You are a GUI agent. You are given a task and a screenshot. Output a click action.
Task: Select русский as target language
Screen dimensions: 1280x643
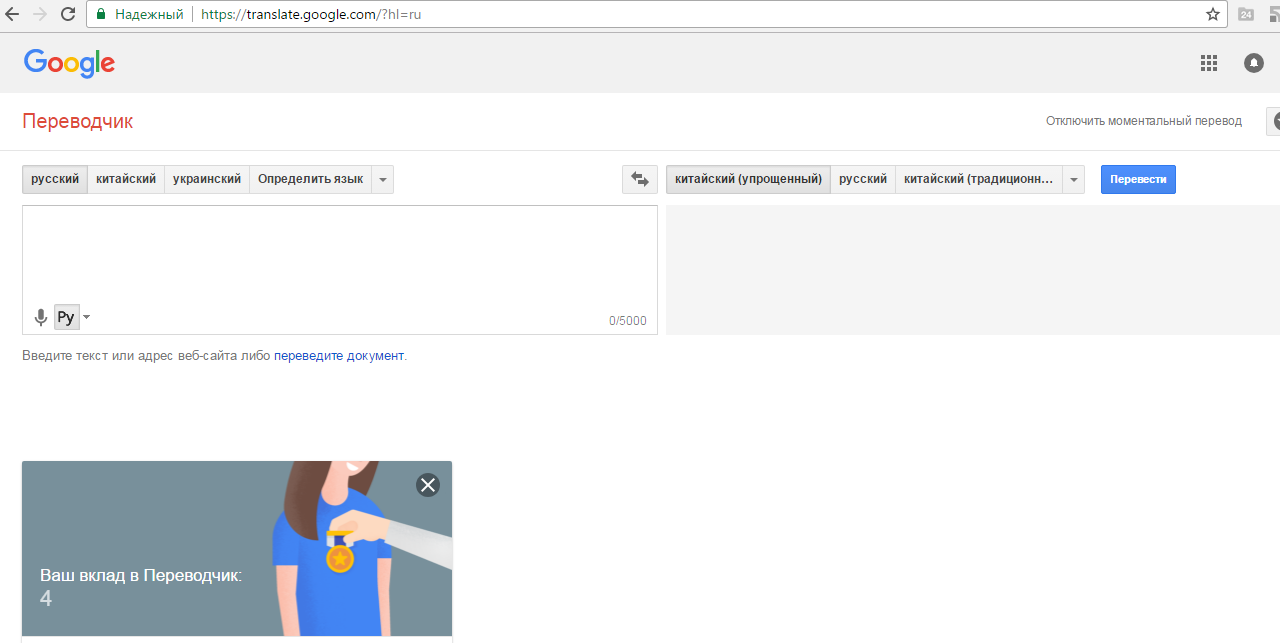863,179
